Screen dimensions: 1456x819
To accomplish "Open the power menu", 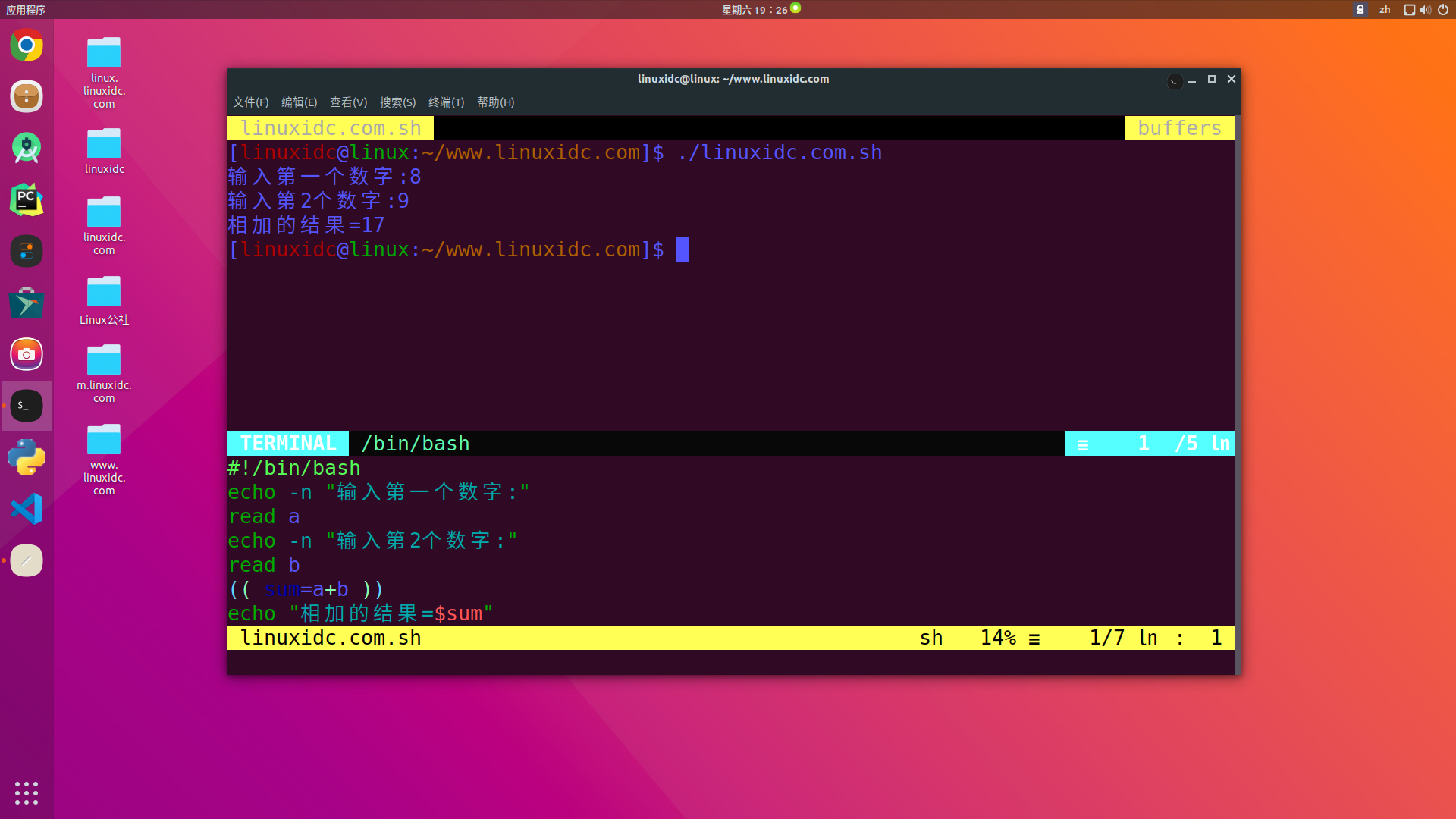I will coord(1444,10).
